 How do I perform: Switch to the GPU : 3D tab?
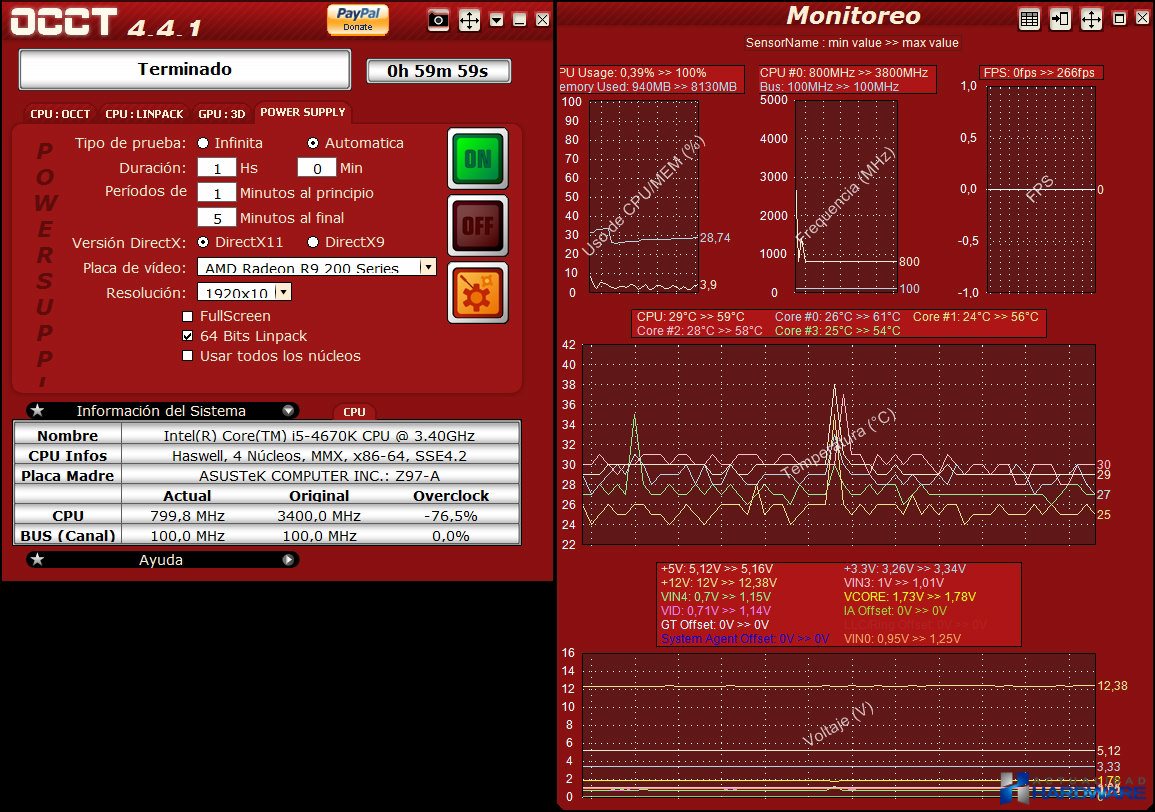click(222, 113)
